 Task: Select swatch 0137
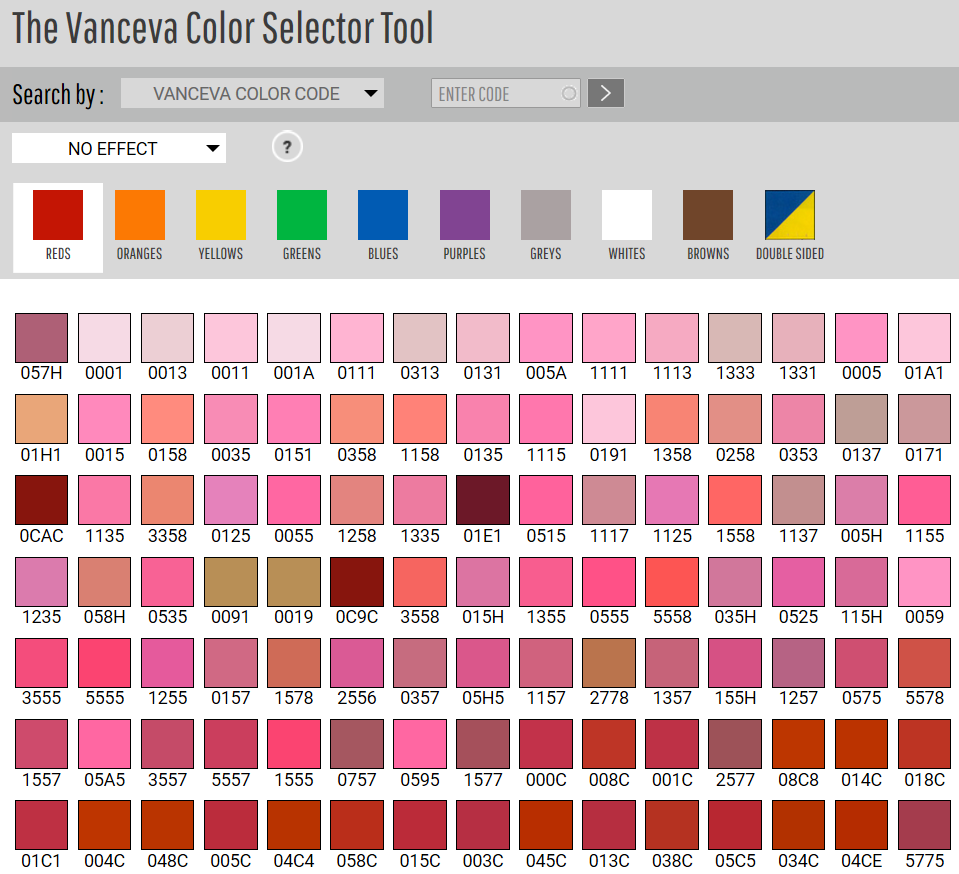[x=861, y=419]
